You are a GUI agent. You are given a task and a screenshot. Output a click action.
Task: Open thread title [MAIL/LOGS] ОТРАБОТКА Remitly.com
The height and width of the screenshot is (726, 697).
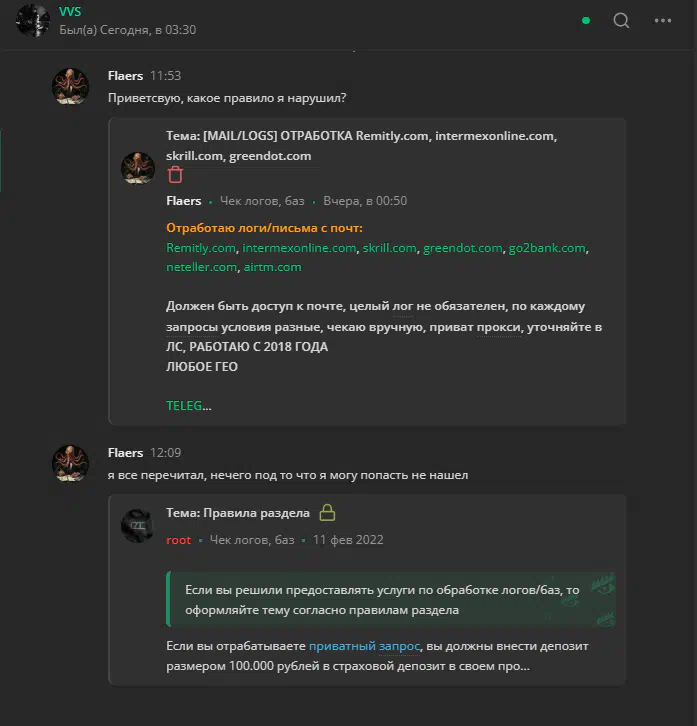tap(361, 145)
